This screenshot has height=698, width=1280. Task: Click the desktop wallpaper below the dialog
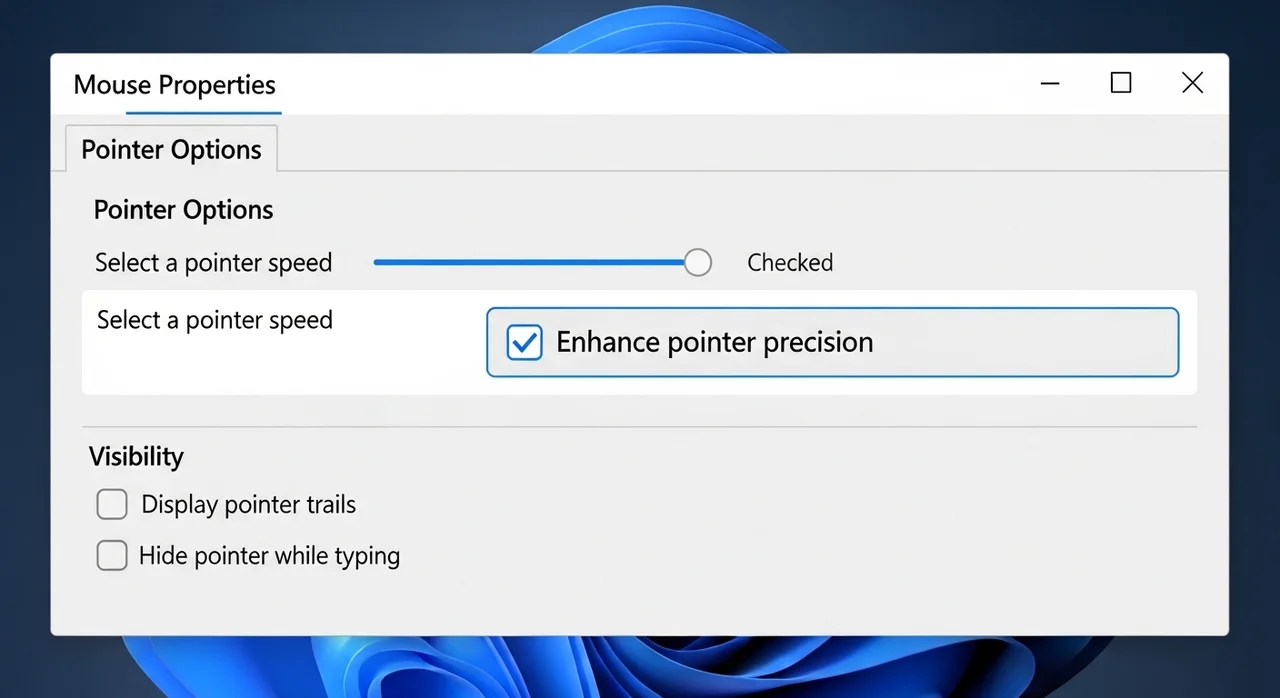click(640, 668)
